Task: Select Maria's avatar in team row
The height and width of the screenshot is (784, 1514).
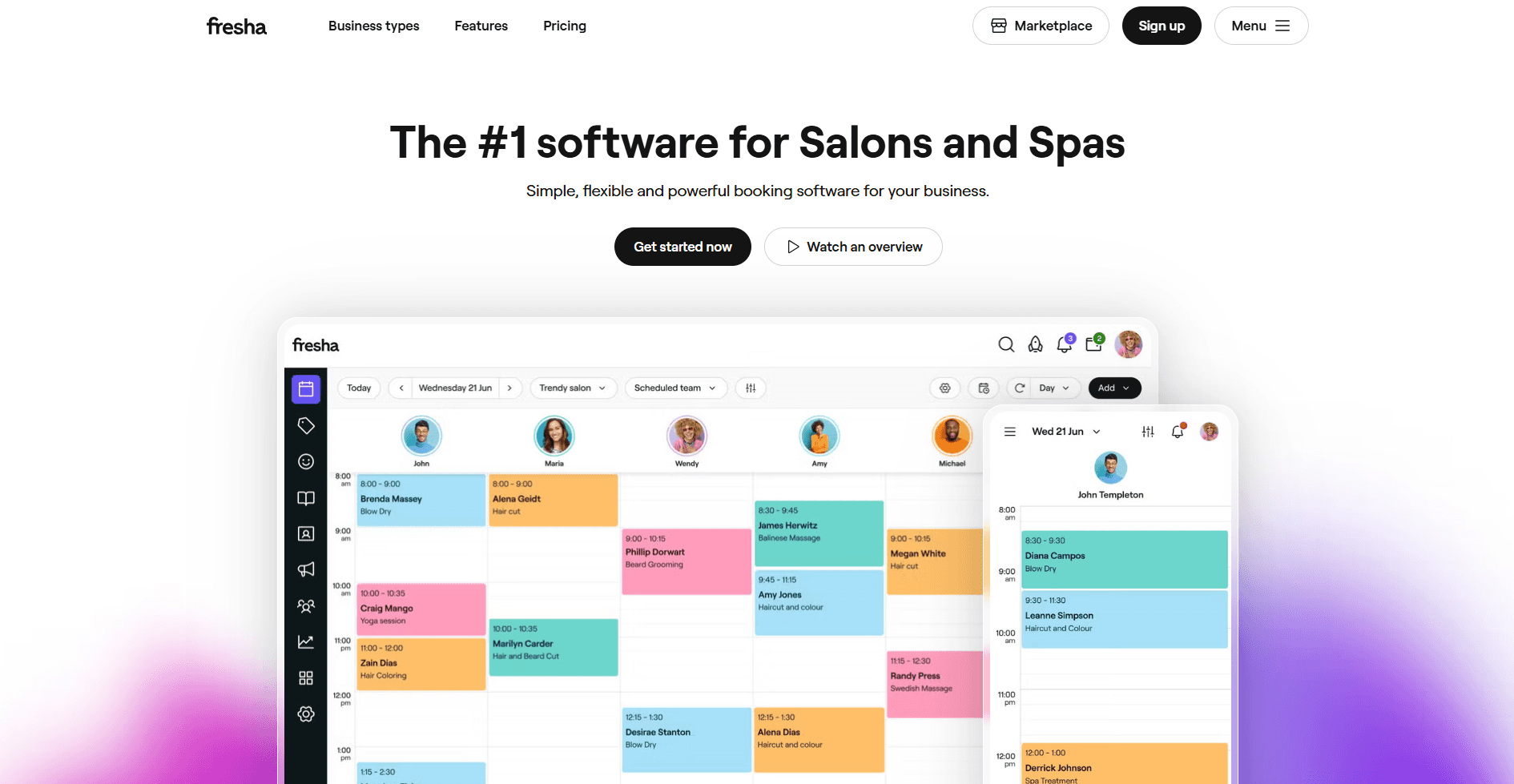Action: pos(554,436)
